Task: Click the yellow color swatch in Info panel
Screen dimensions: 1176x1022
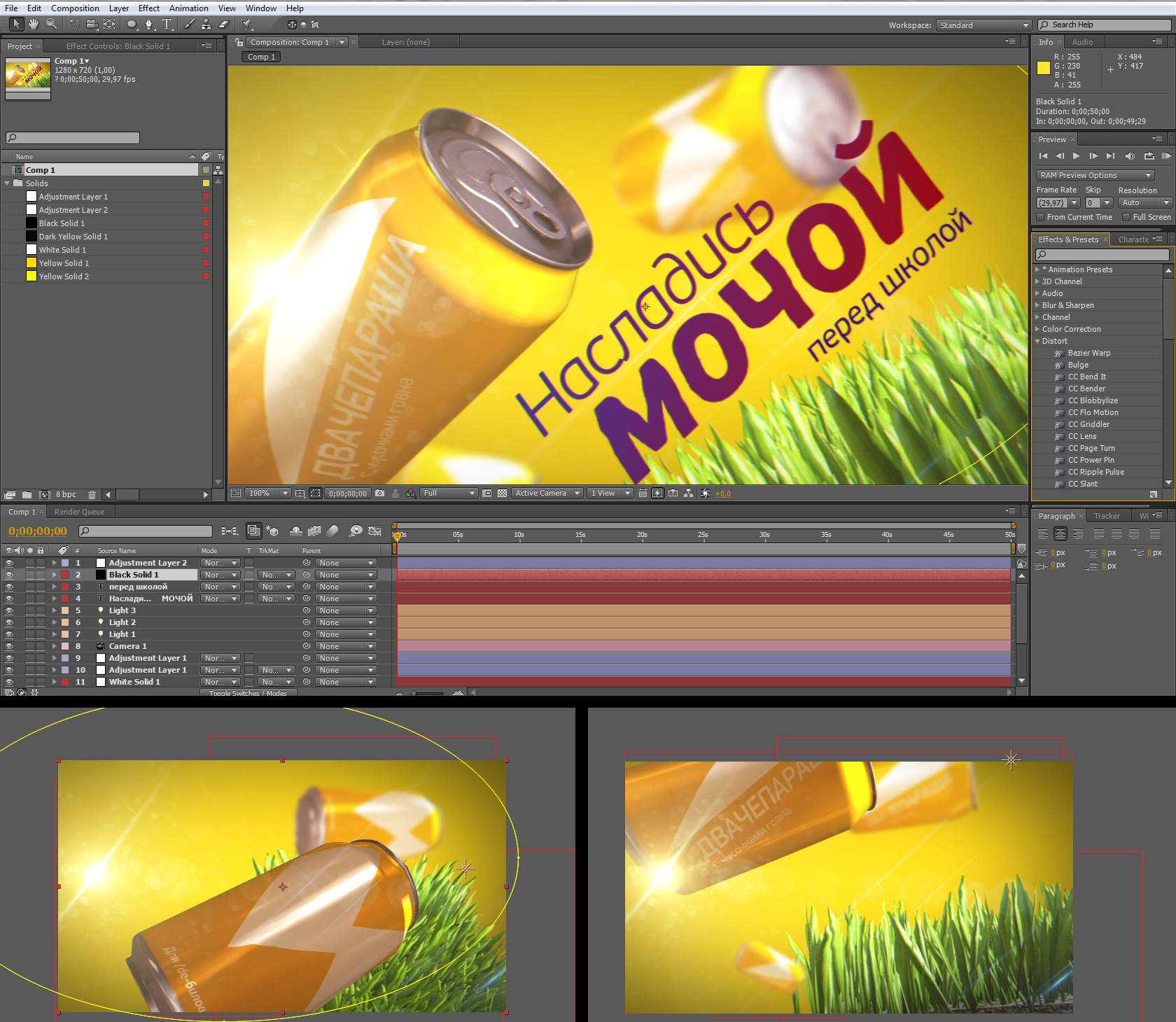Action: coord(1043,68)
